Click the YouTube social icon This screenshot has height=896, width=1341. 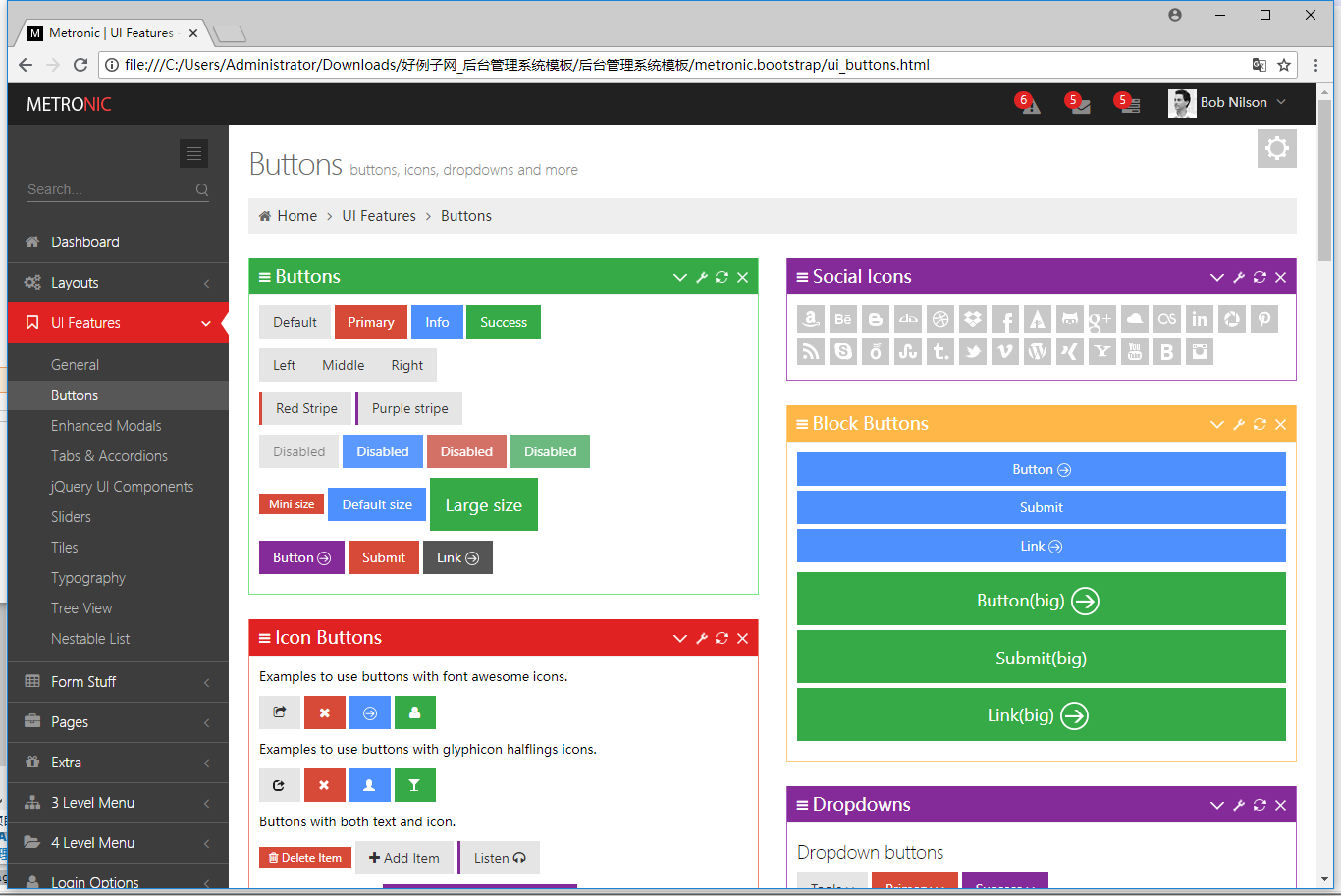(x=1135, y=351)
